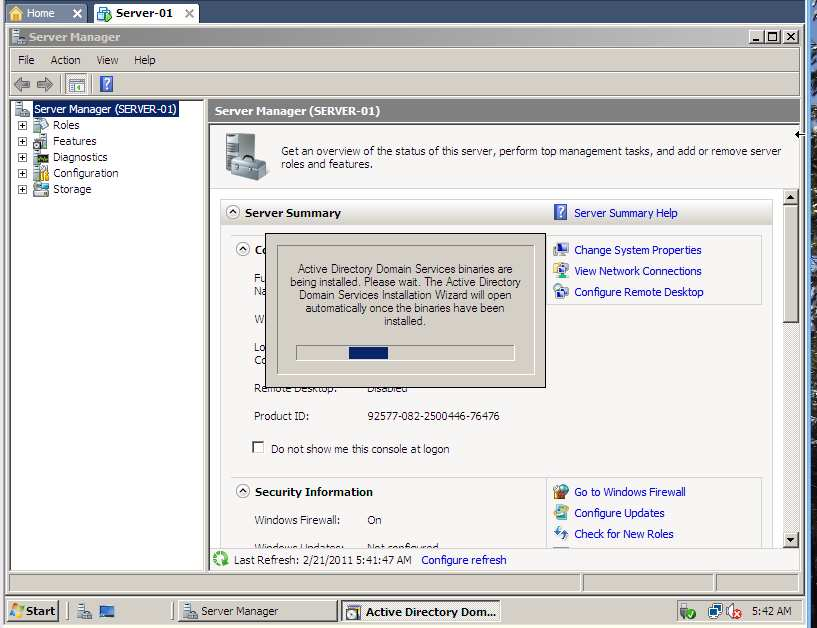The height and width of the screenshot is (628, 817).
Task: Click the 5:42 AM taskbar clock
Action: point(771,611)
